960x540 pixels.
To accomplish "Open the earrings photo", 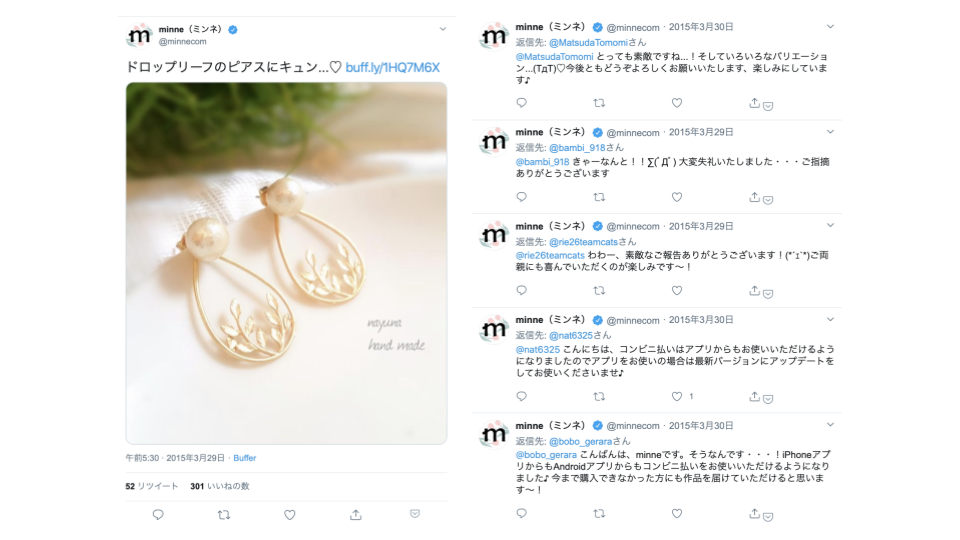I will point(287,263).
